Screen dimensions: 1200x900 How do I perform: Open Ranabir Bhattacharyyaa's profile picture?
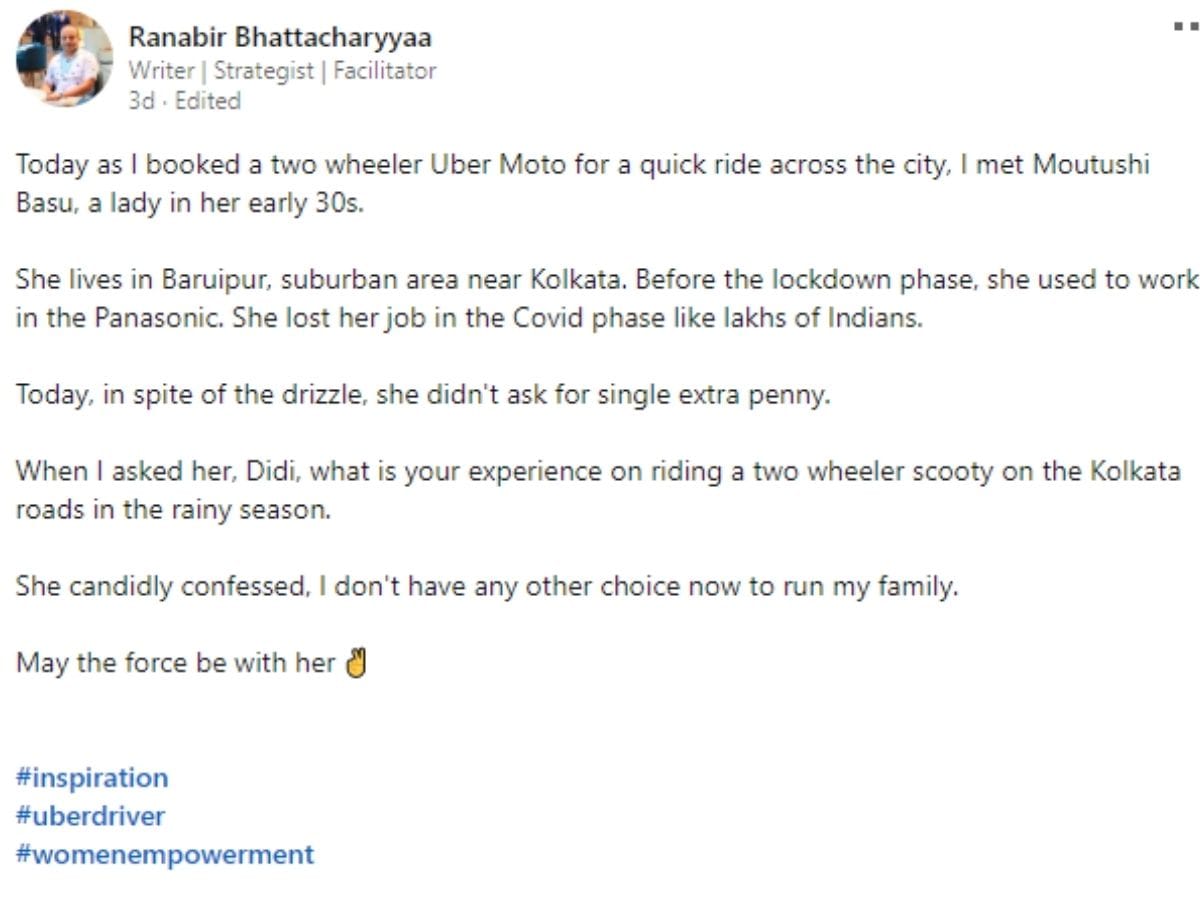64,58
